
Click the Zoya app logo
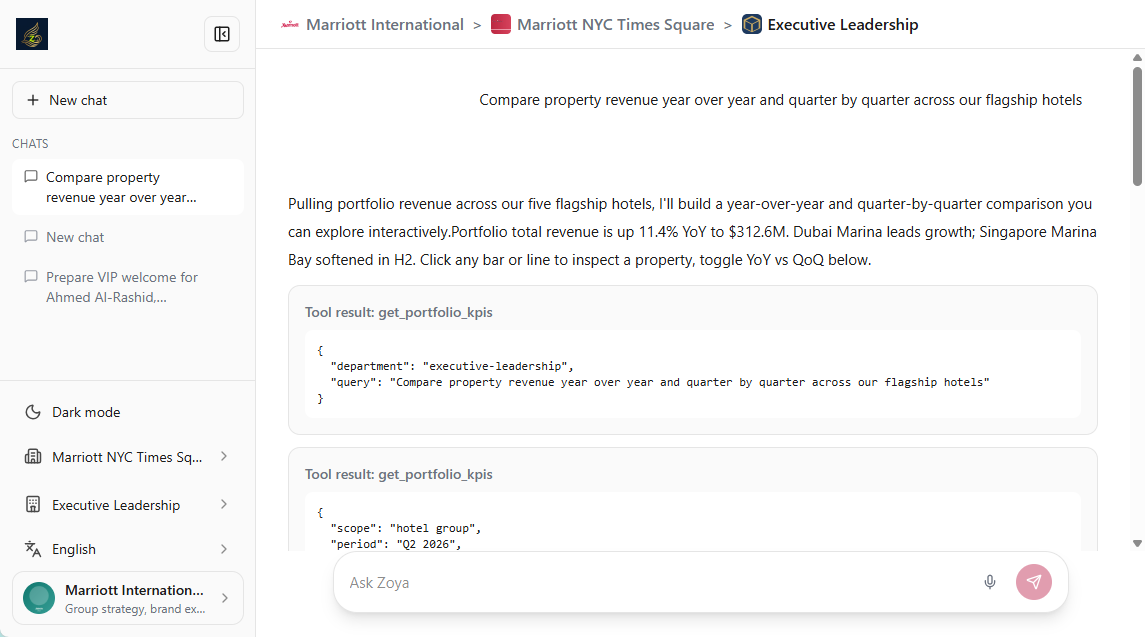tap(32, 34)
